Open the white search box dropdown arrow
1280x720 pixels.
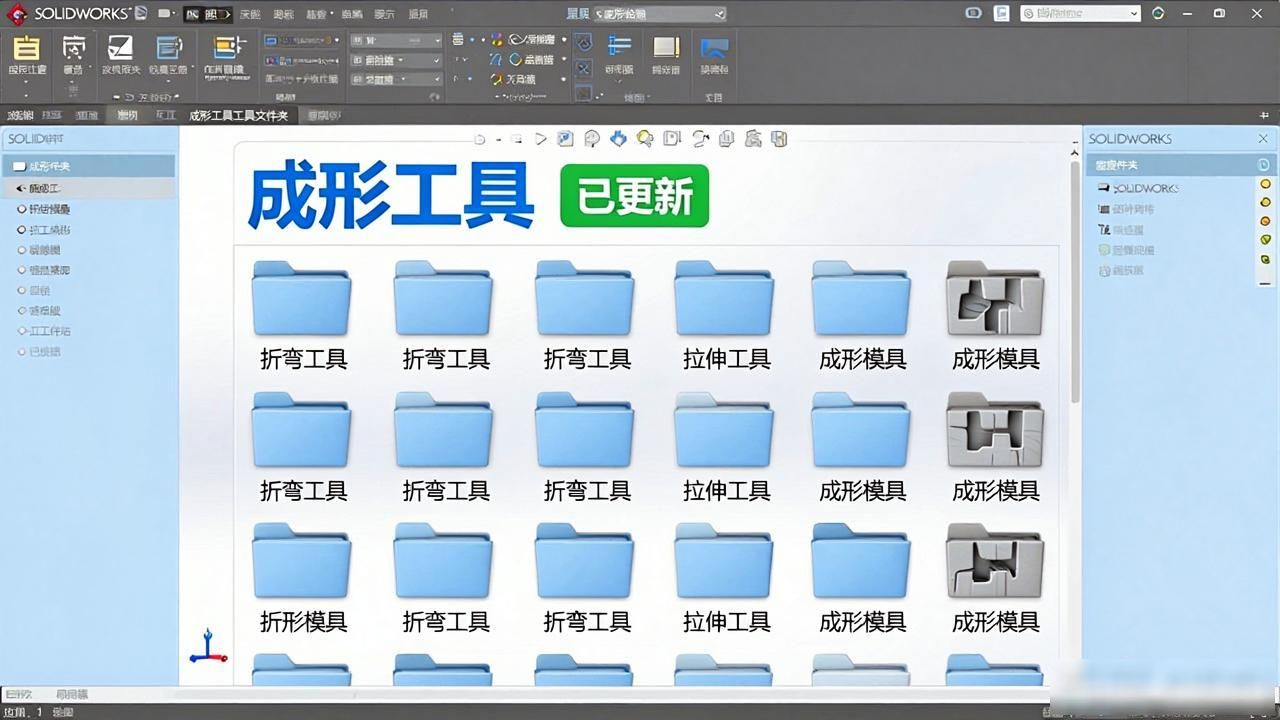coord(1133,14)
